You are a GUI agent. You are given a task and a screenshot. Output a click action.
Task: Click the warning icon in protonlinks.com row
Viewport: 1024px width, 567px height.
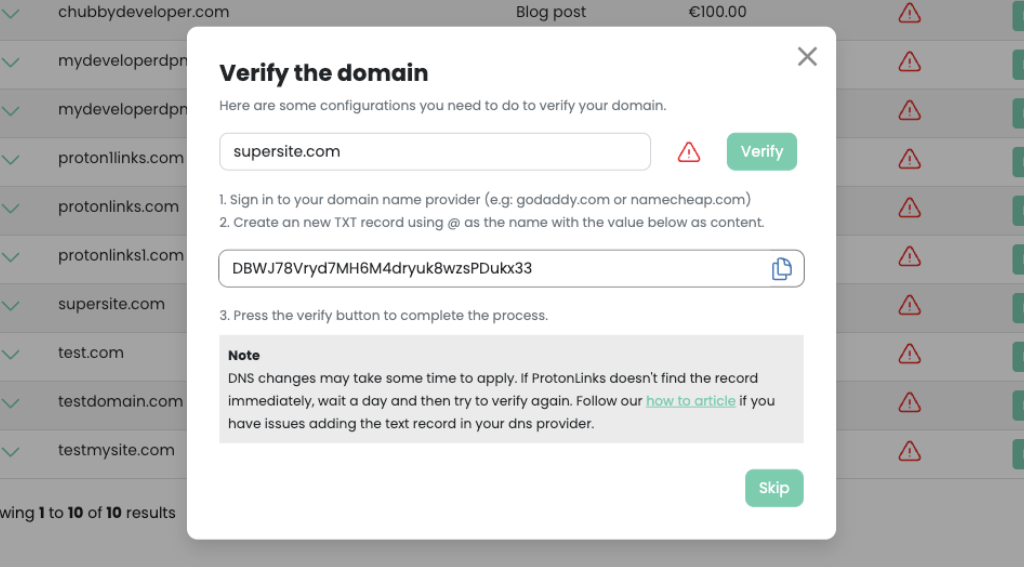(x=909, y=208)
